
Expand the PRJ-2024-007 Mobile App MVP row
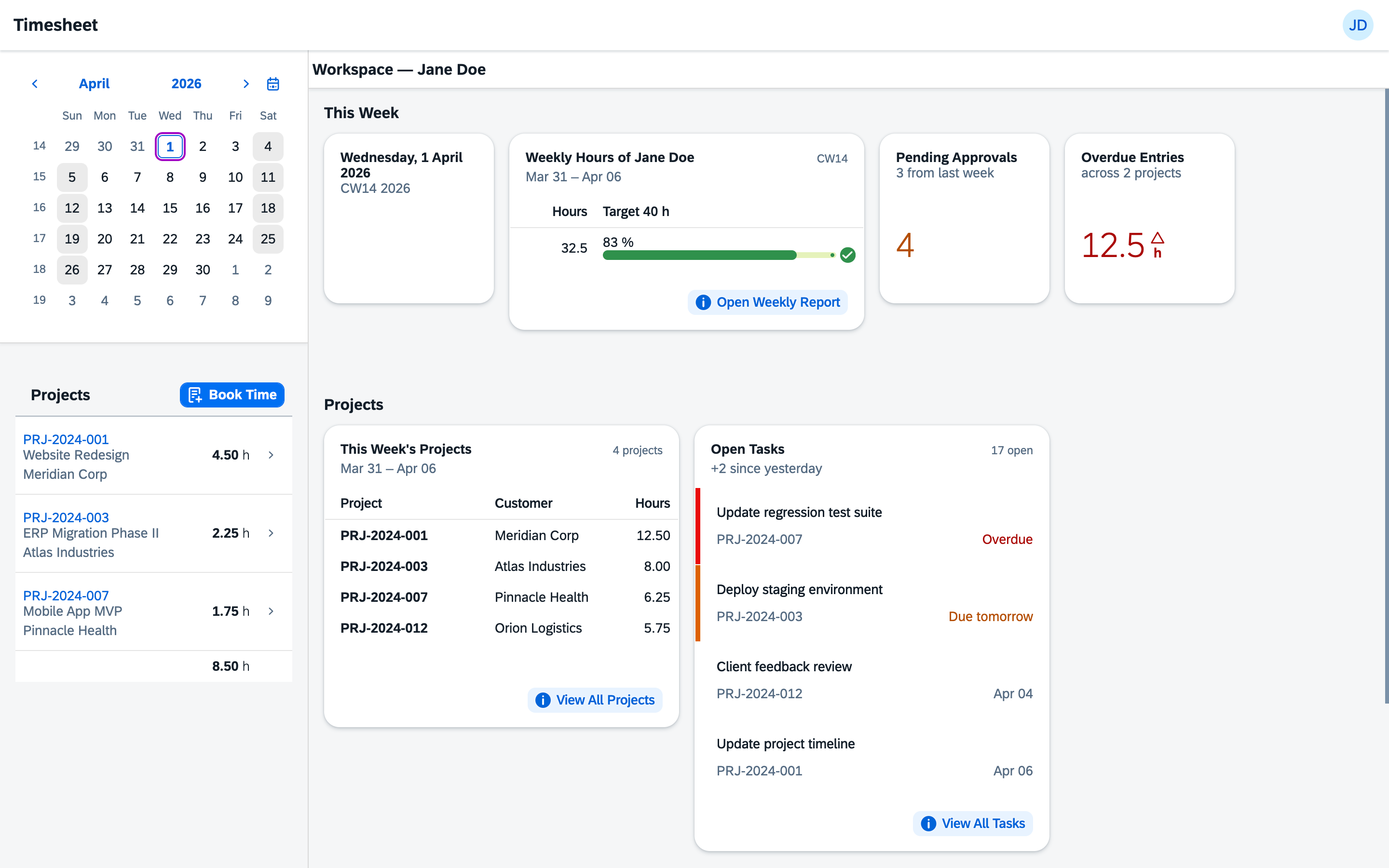[x=271, y=611]
